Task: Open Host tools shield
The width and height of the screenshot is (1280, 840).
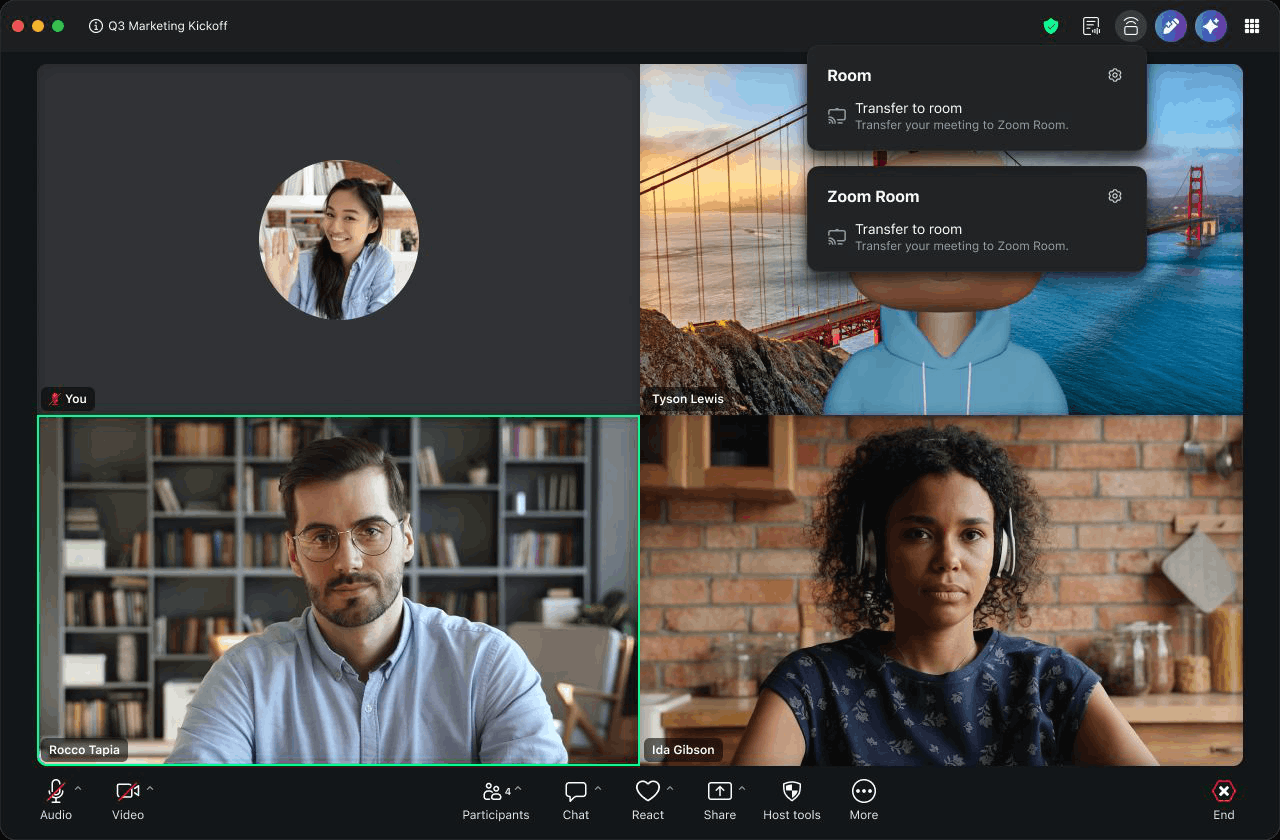Action: tap(792, 800)
